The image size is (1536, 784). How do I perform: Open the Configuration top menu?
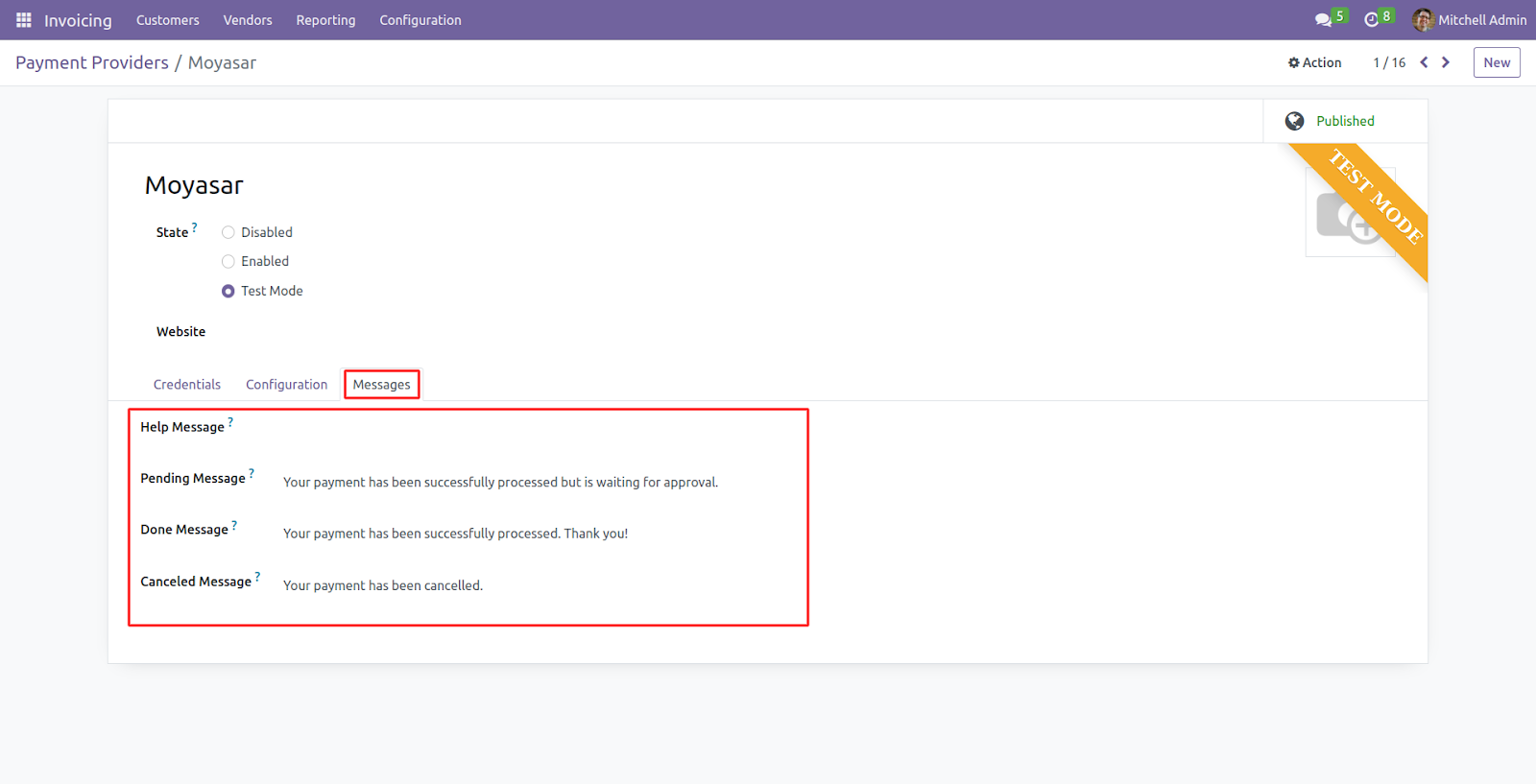click(420, 20)
